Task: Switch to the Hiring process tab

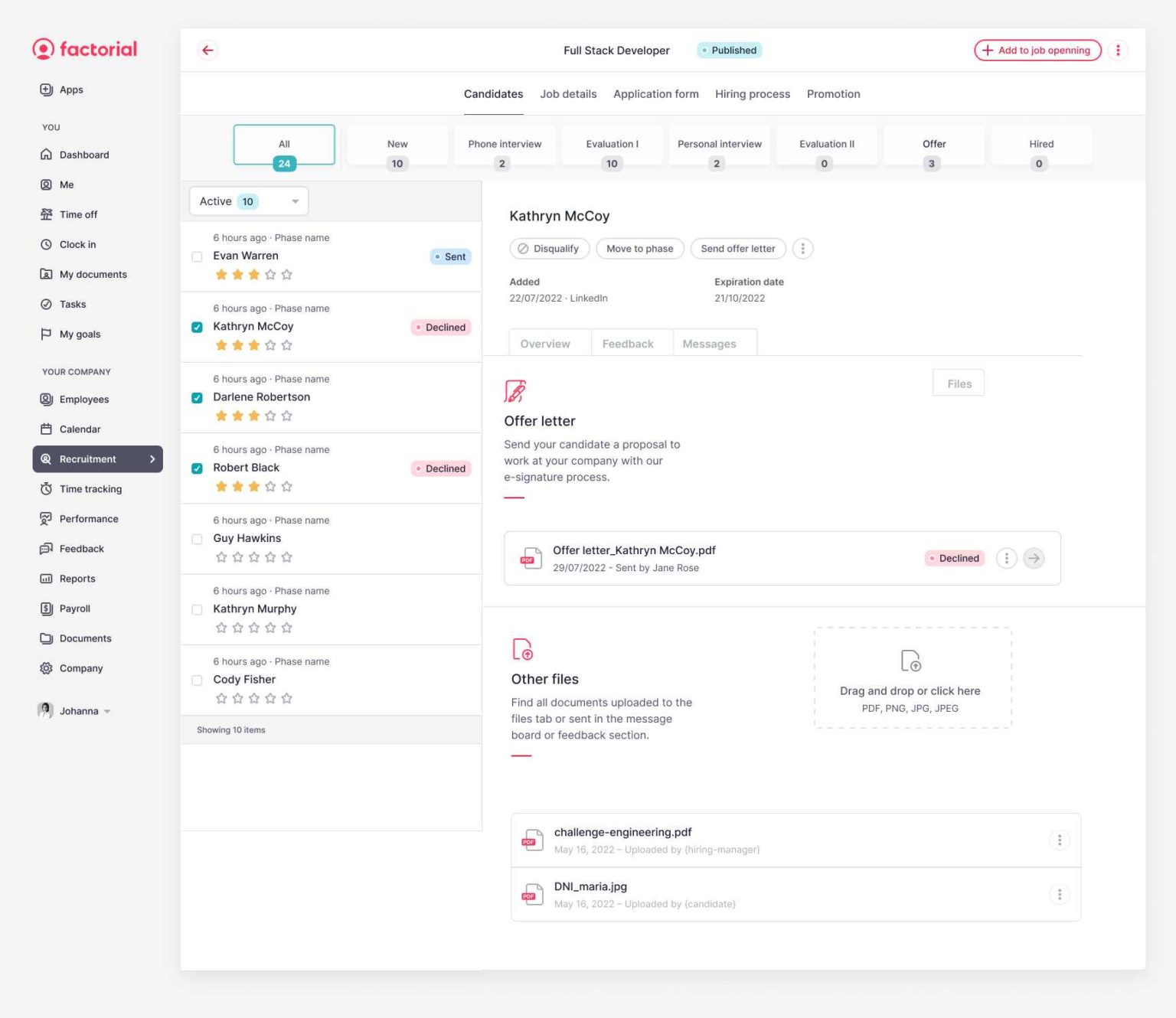Action: click(x=752, y=94)
